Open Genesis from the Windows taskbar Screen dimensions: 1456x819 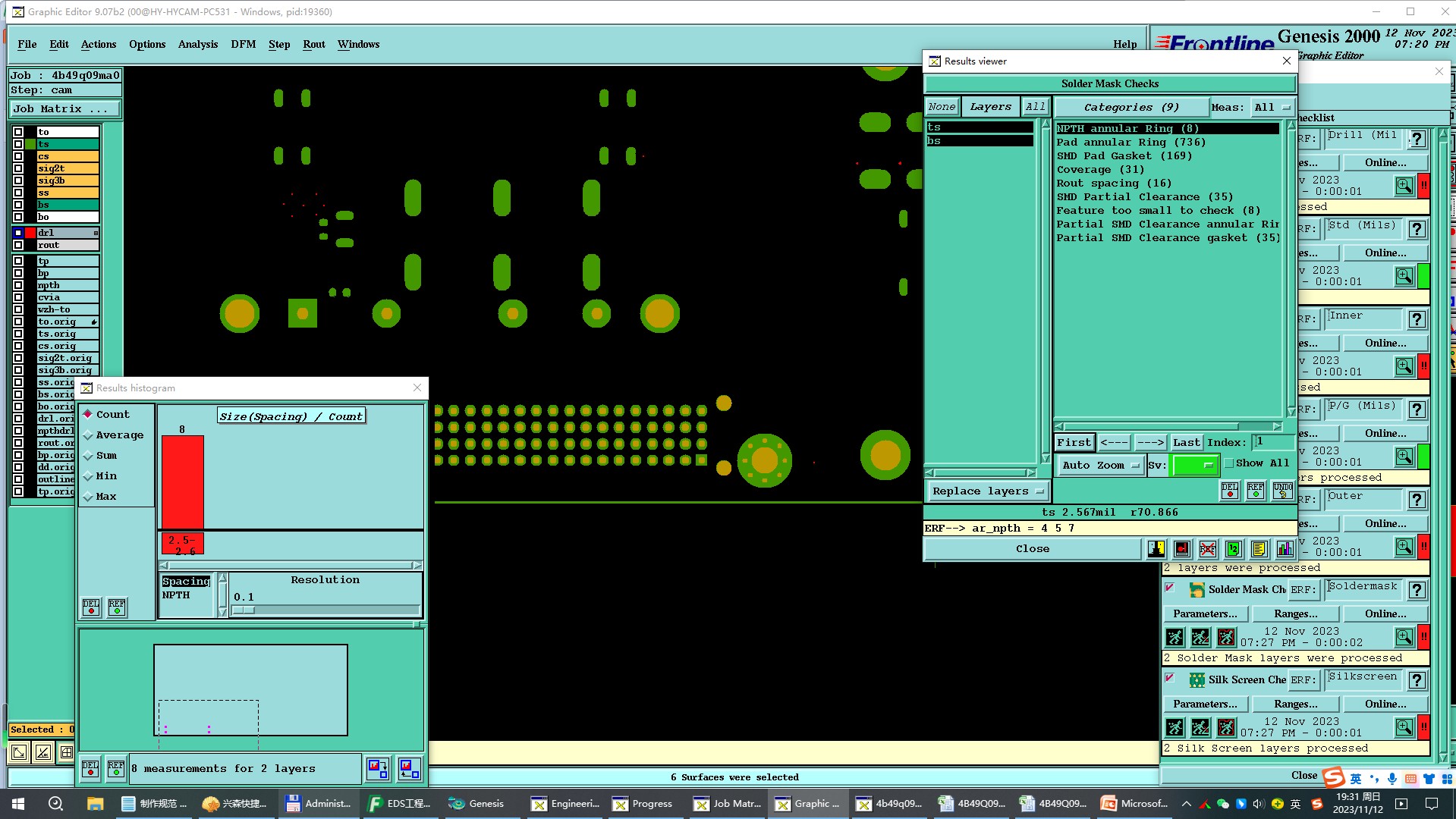click(476, 804)
